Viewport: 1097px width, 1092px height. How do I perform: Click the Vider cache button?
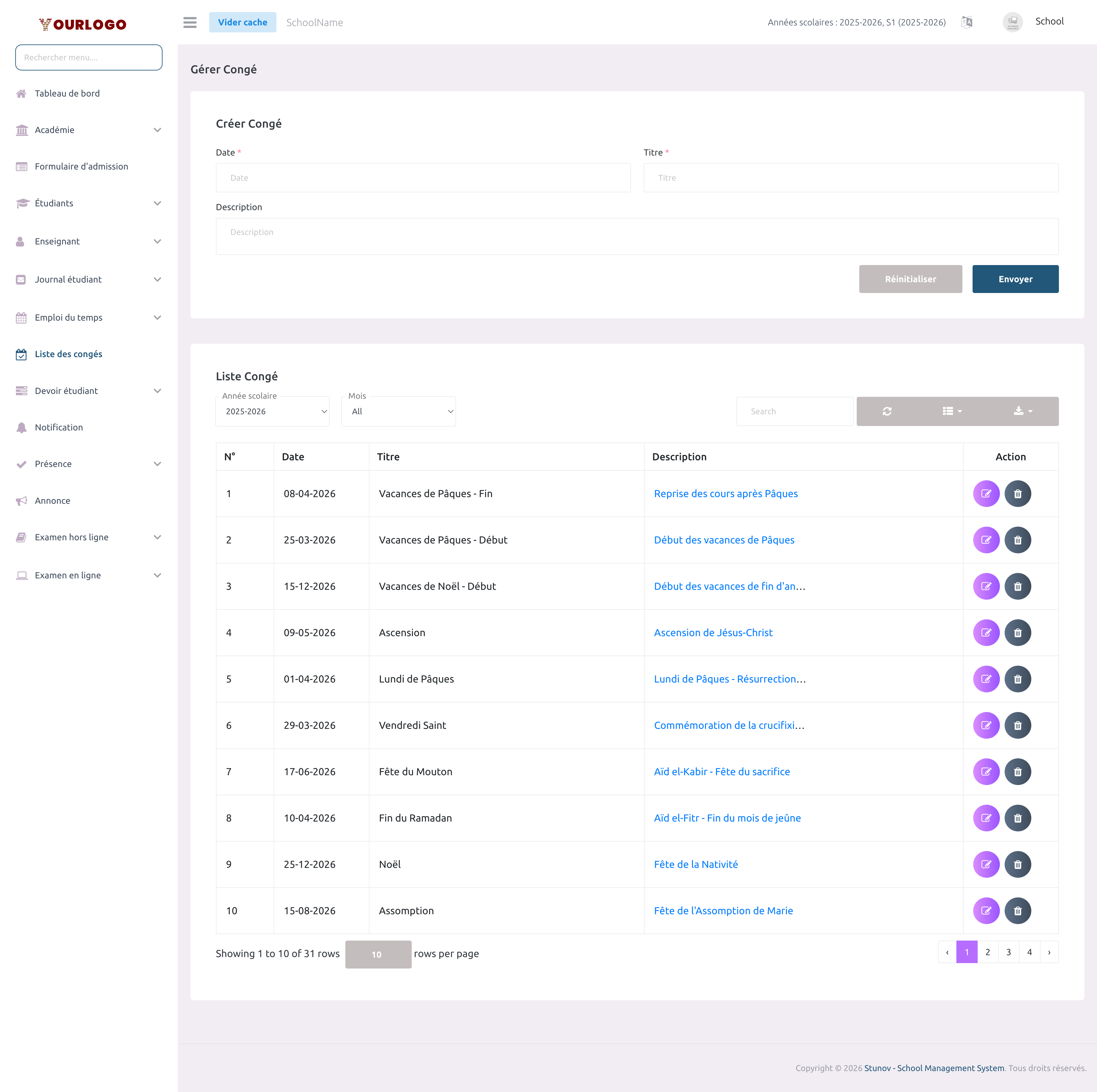[x=243, y=22]
